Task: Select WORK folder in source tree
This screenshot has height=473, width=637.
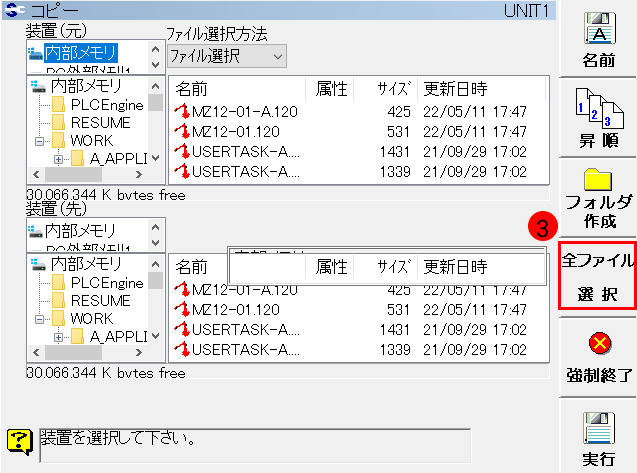Action: point(92,141)
